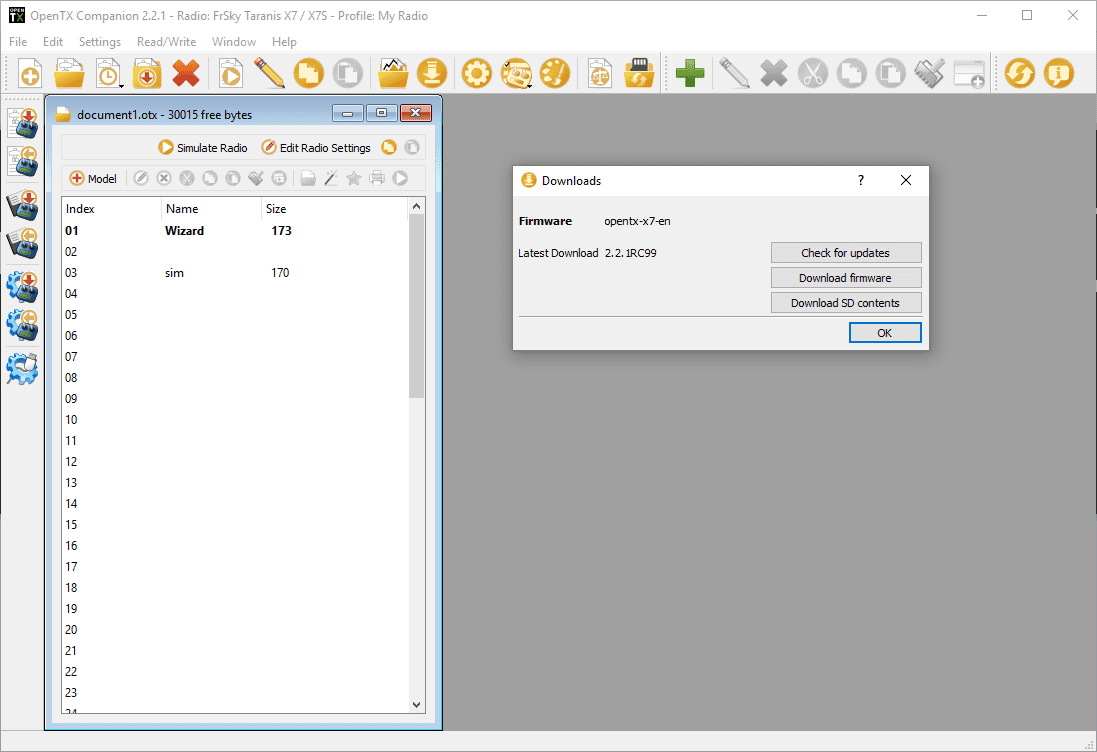Click Check for updates in Downloads dialog
Viewport: 1097px width, 752px height.
[846, 253]
